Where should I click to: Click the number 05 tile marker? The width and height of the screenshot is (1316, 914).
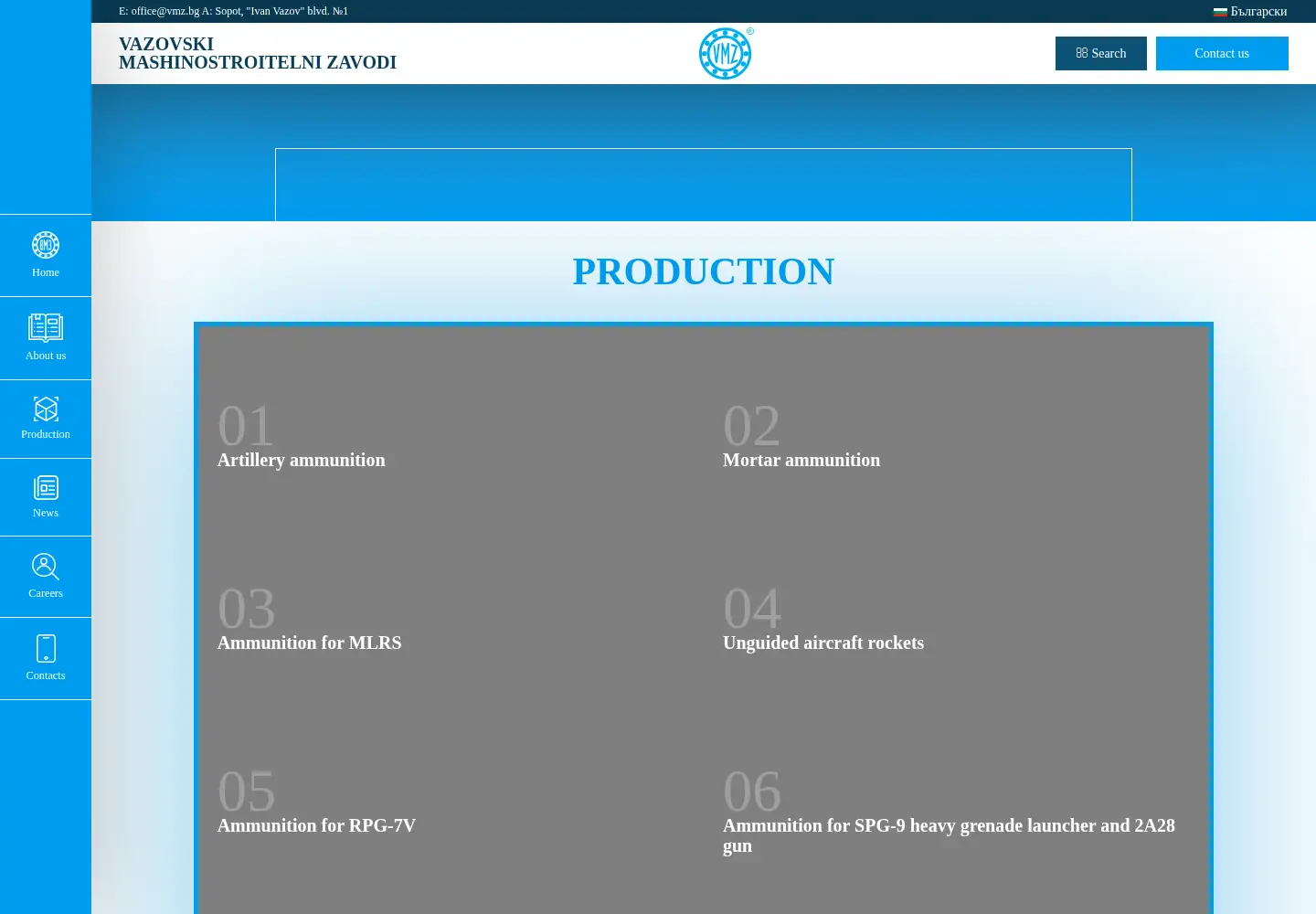[247, 792]
